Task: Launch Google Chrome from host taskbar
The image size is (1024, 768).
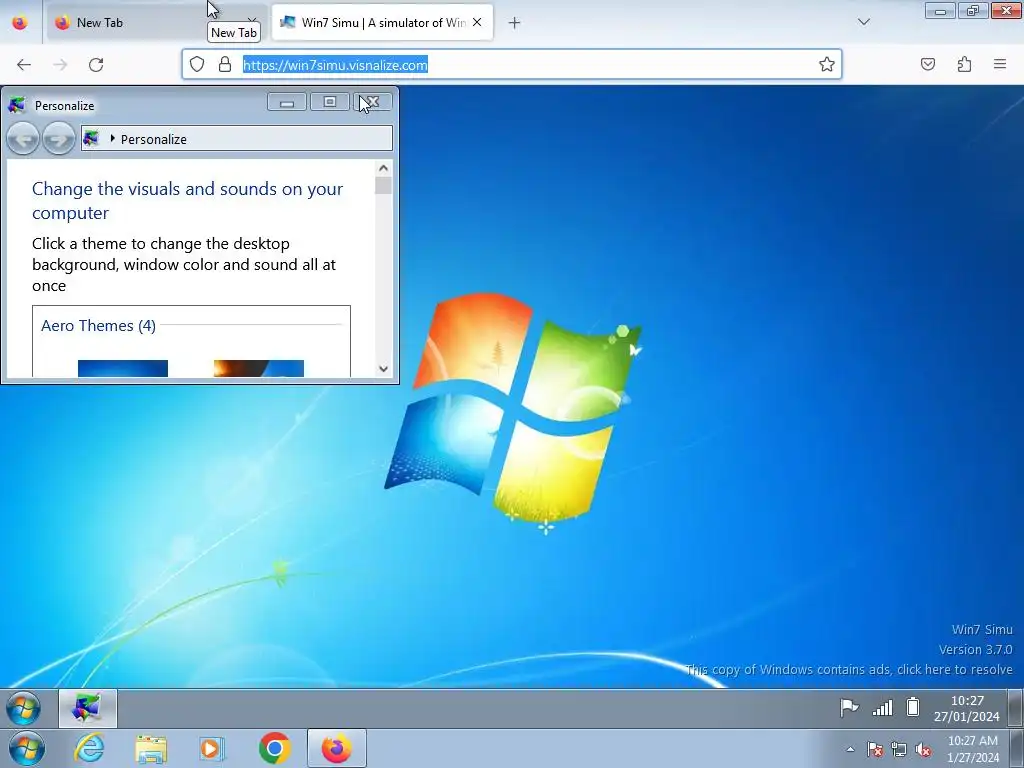Action: click(x=274, y=748)
